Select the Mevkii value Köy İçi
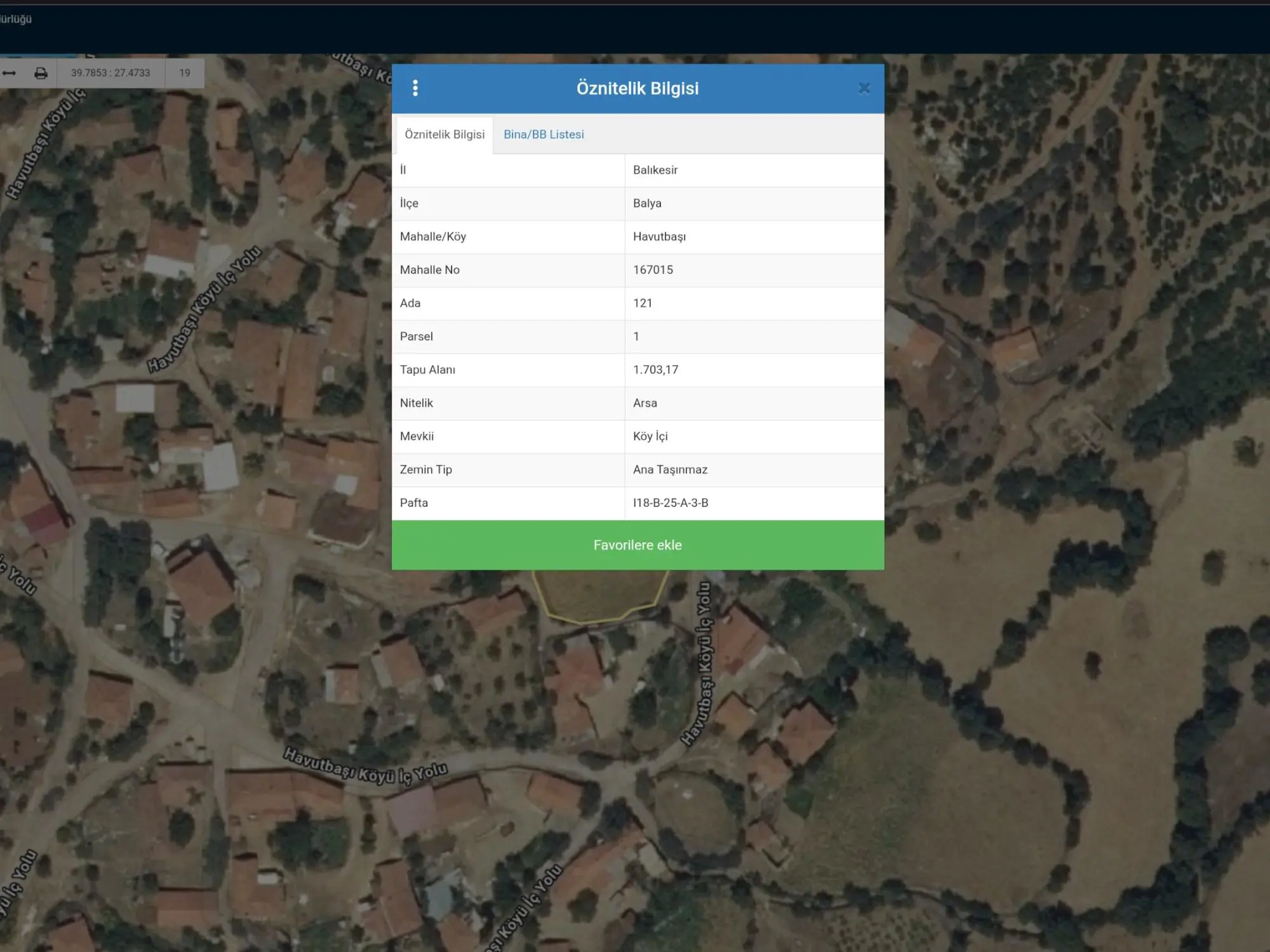This screenshot has width=1270, height=952. (650, 436)
